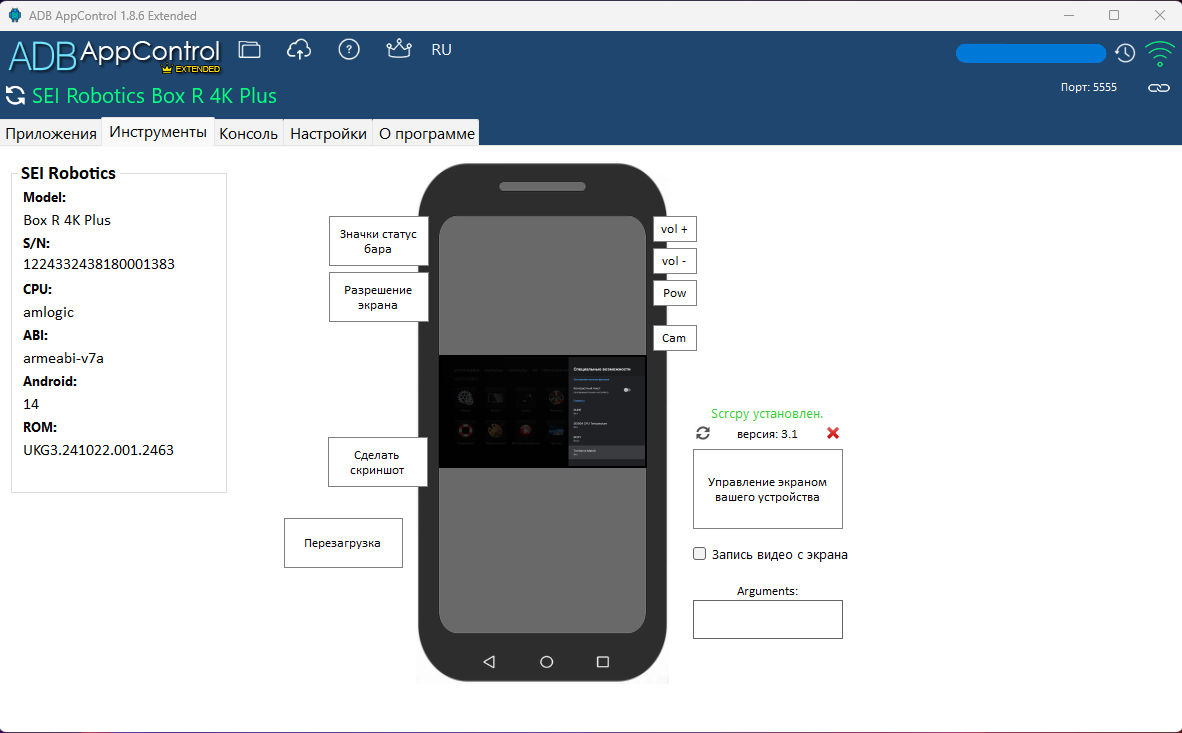The image size is (1182, 733).
Task: Click the Scrcpy установлен status text
Action: (767, 413)
